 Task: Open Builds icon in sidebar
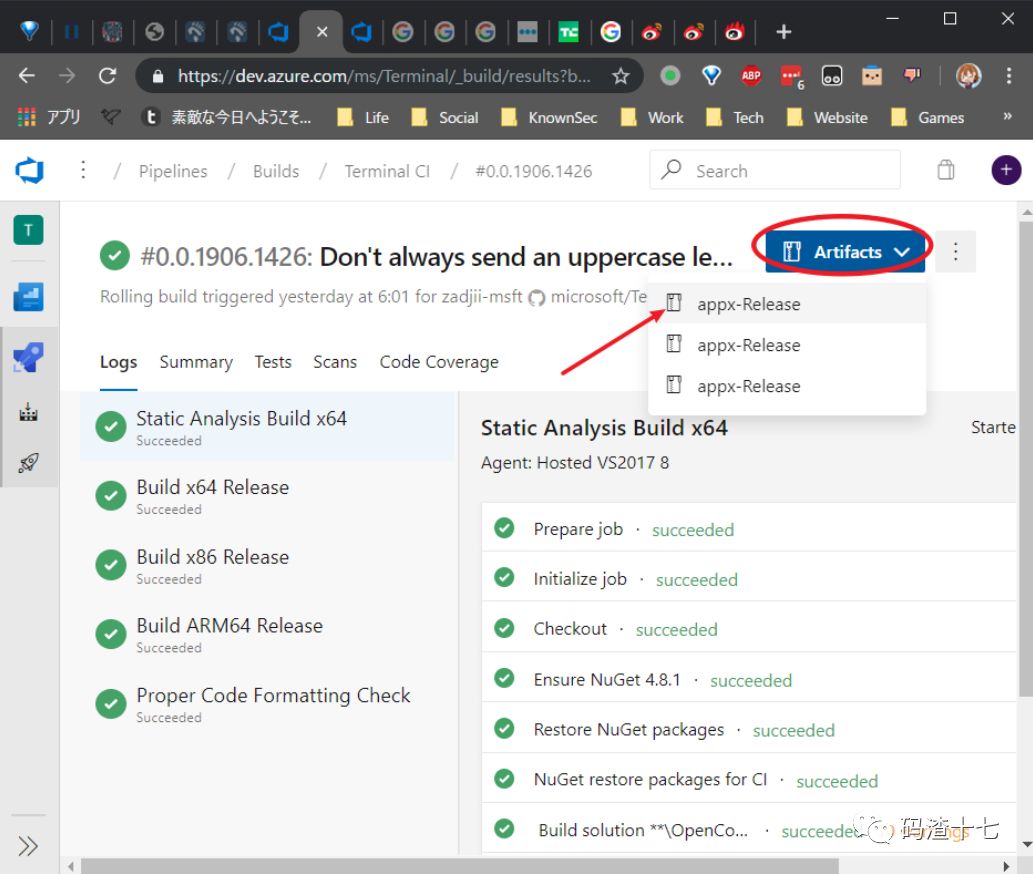28,412
